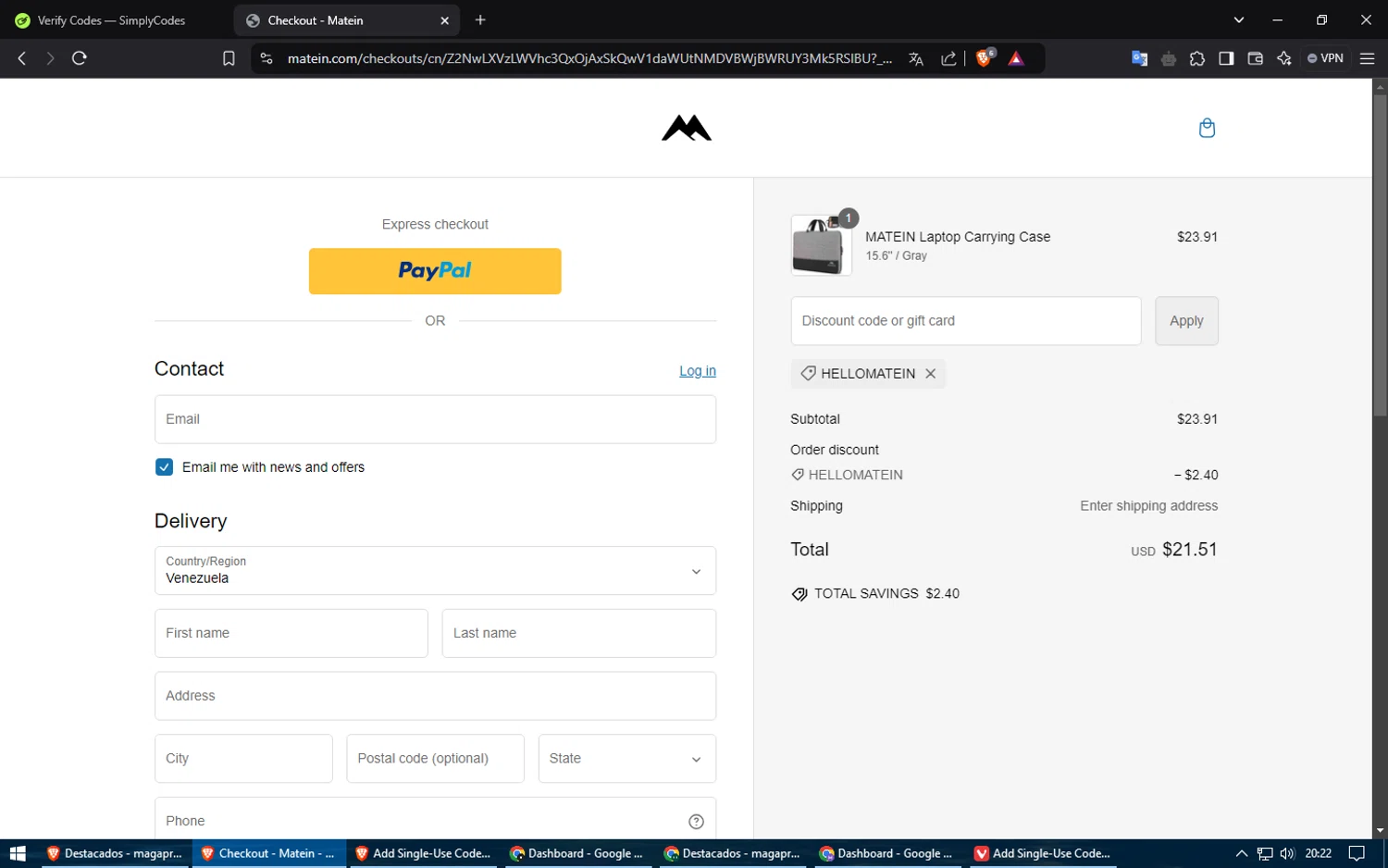1388x868 pixels.
Task: Pay with PayPal express checkout
Action: click(435, 271)
